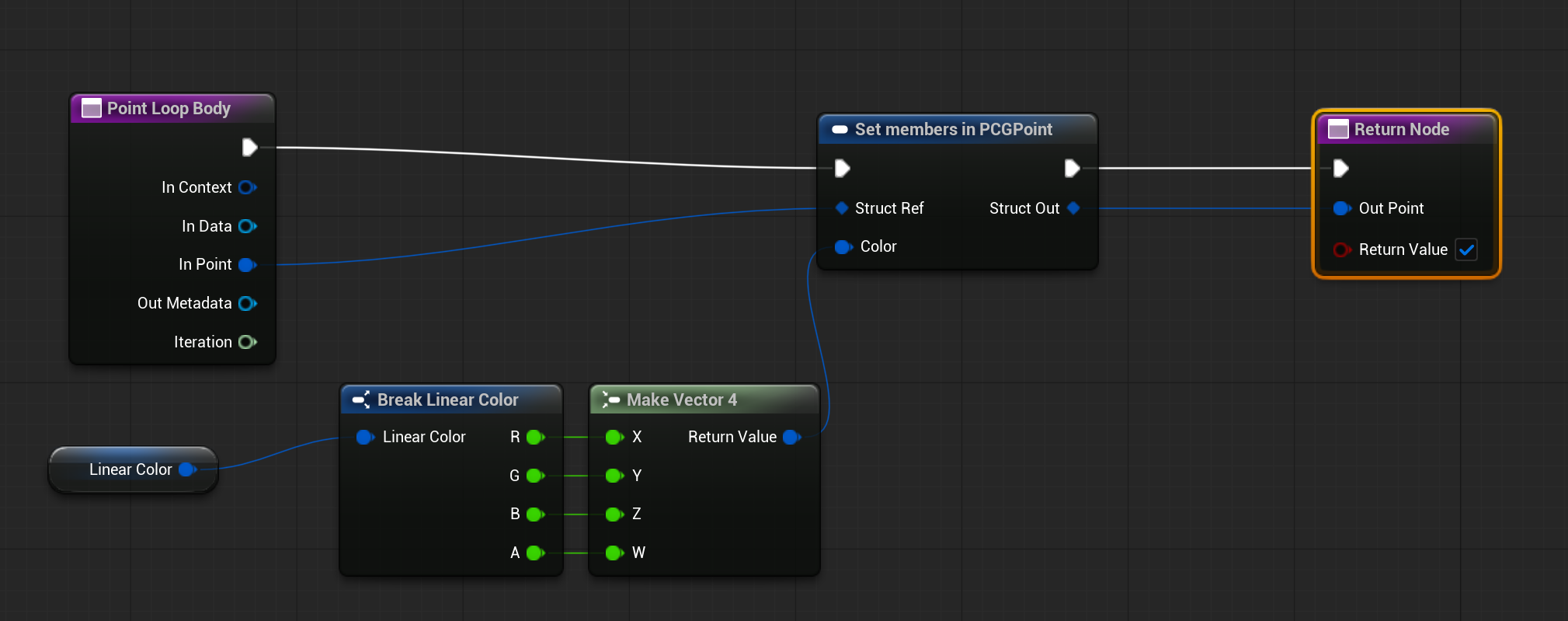
Task: Uncheck the Return Value checkbox
Action: tap(1466, 249)
